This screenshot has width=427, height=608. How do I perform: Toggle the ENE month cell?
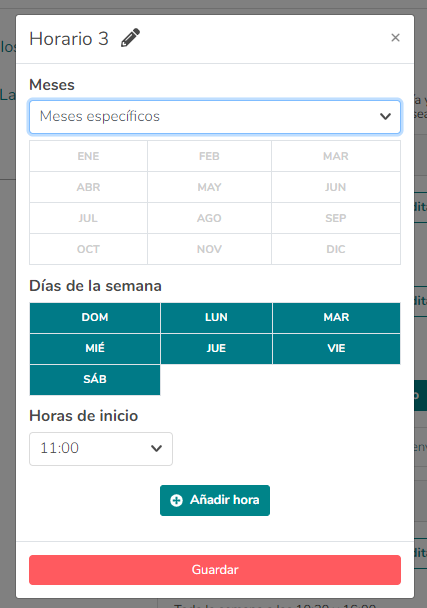88,156
